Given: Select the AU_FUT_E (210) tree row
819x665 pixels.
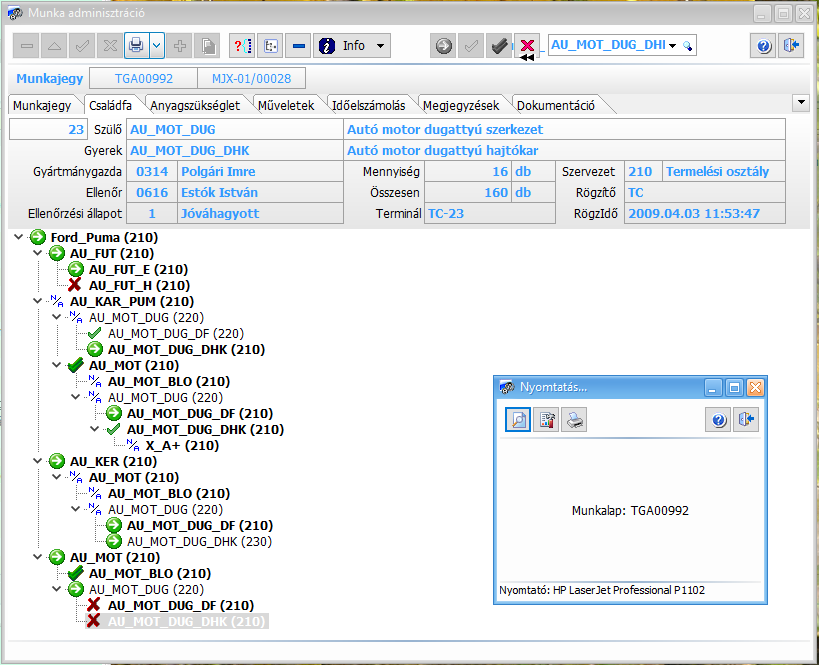Looking at the screenshot, I should coord(138,270).
